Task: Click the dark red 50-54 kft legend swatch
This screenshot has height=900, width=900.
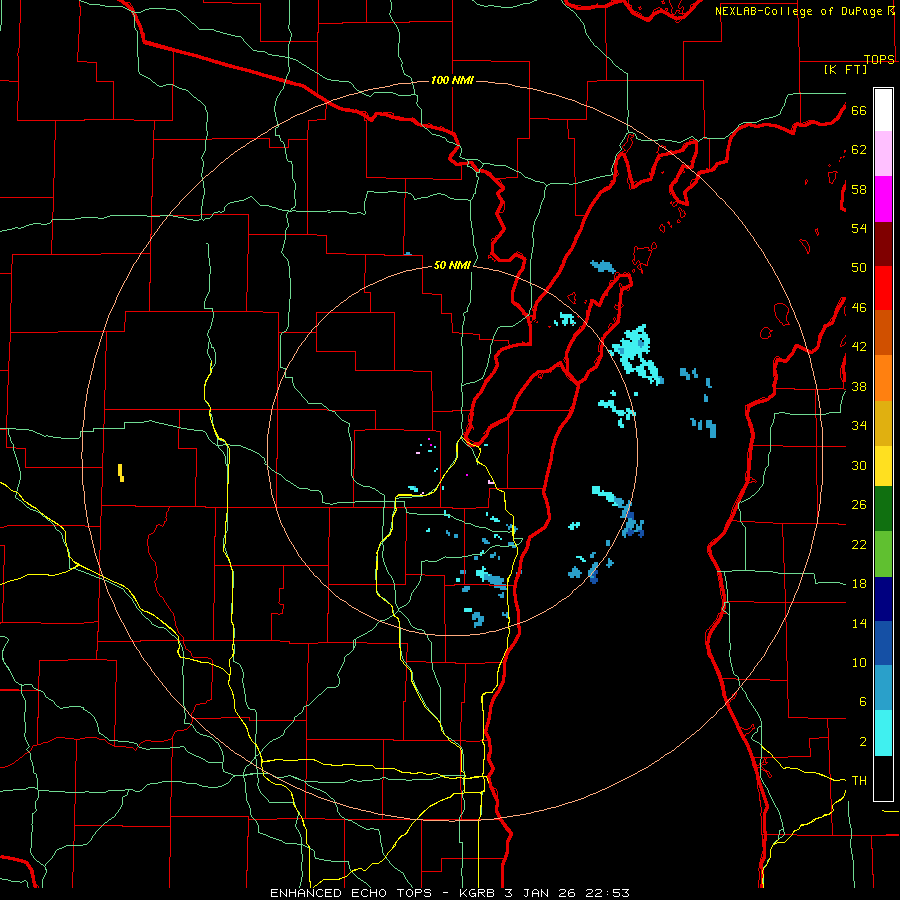Action: (x=883, y=245)
